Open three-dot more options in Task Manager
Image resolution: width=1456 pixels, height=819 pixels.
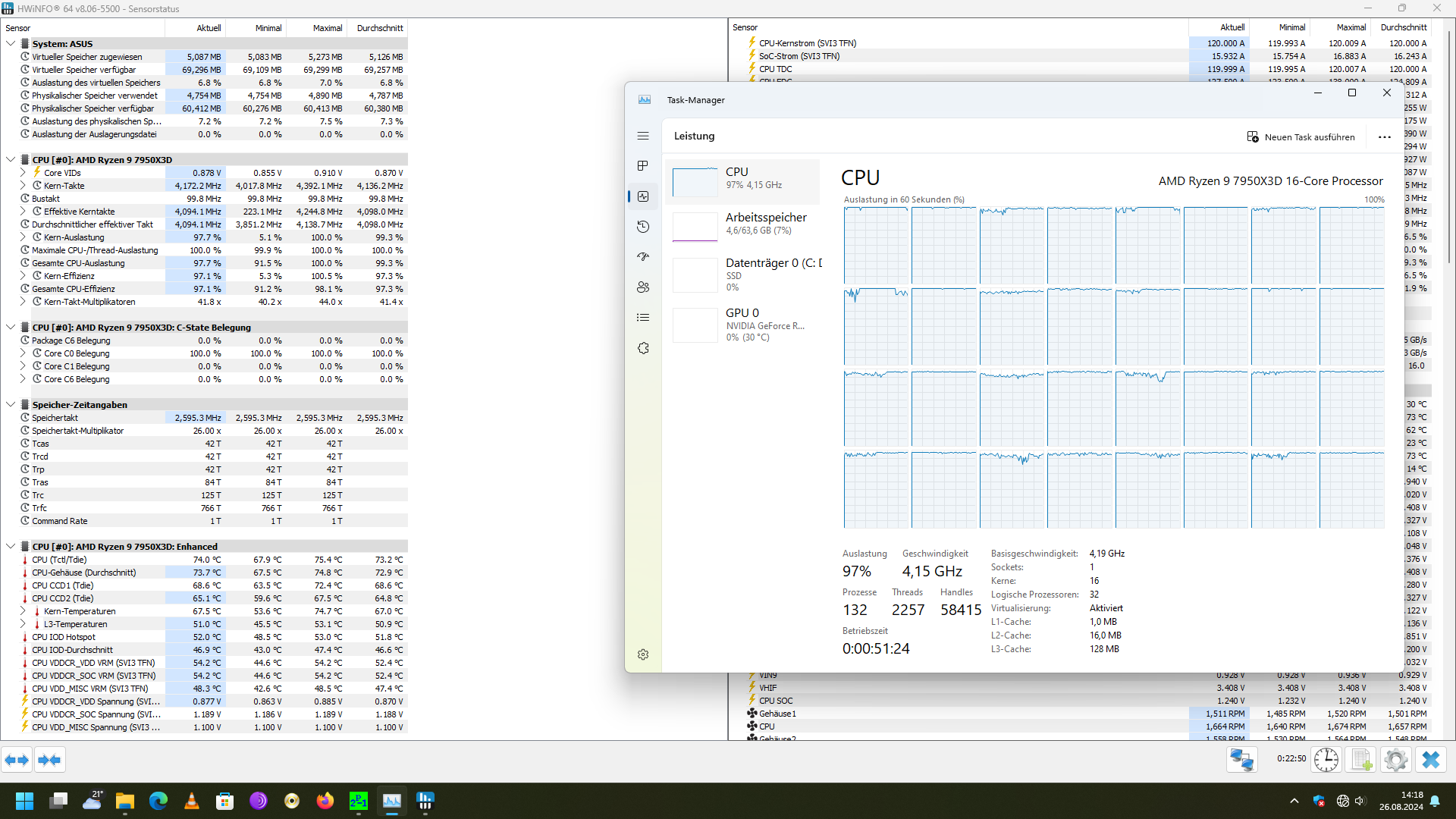pos(1384,137)
